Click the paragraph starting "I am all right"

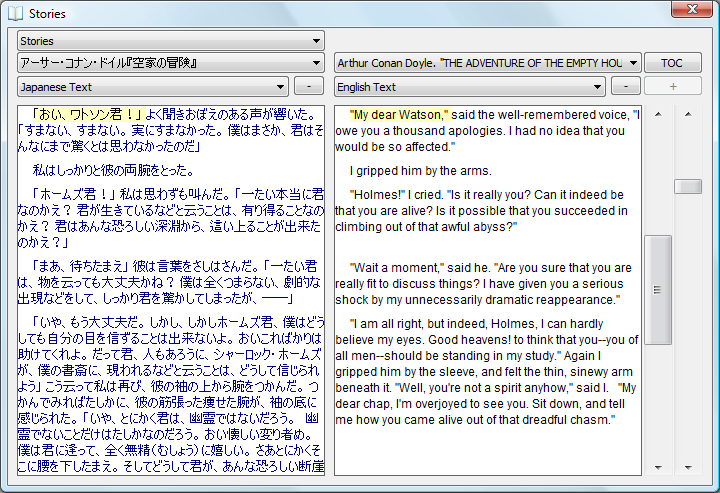point(487,372)
